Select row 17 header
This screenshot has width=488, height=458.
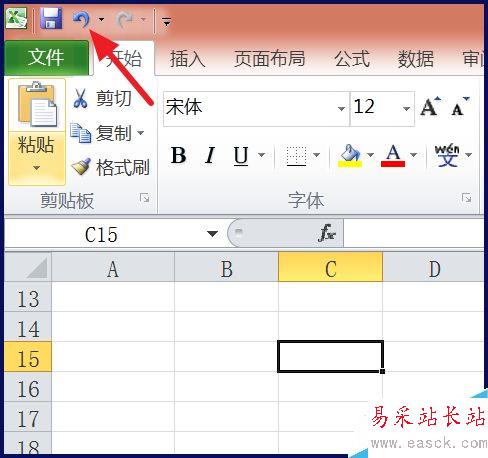click(x=28, y=417)
